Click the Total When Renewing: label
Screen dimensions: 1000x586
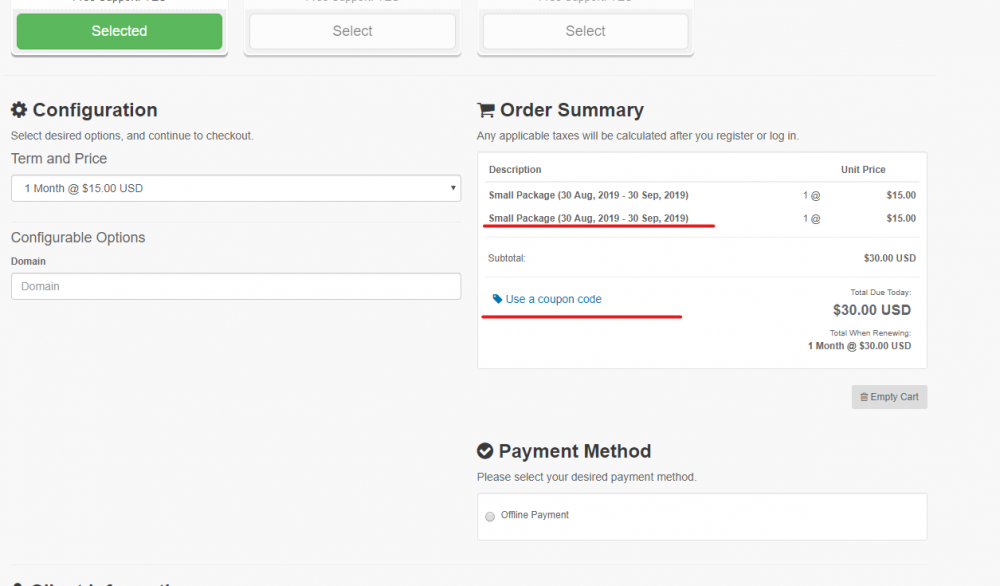pyautogui.click(x=870, y=333)
